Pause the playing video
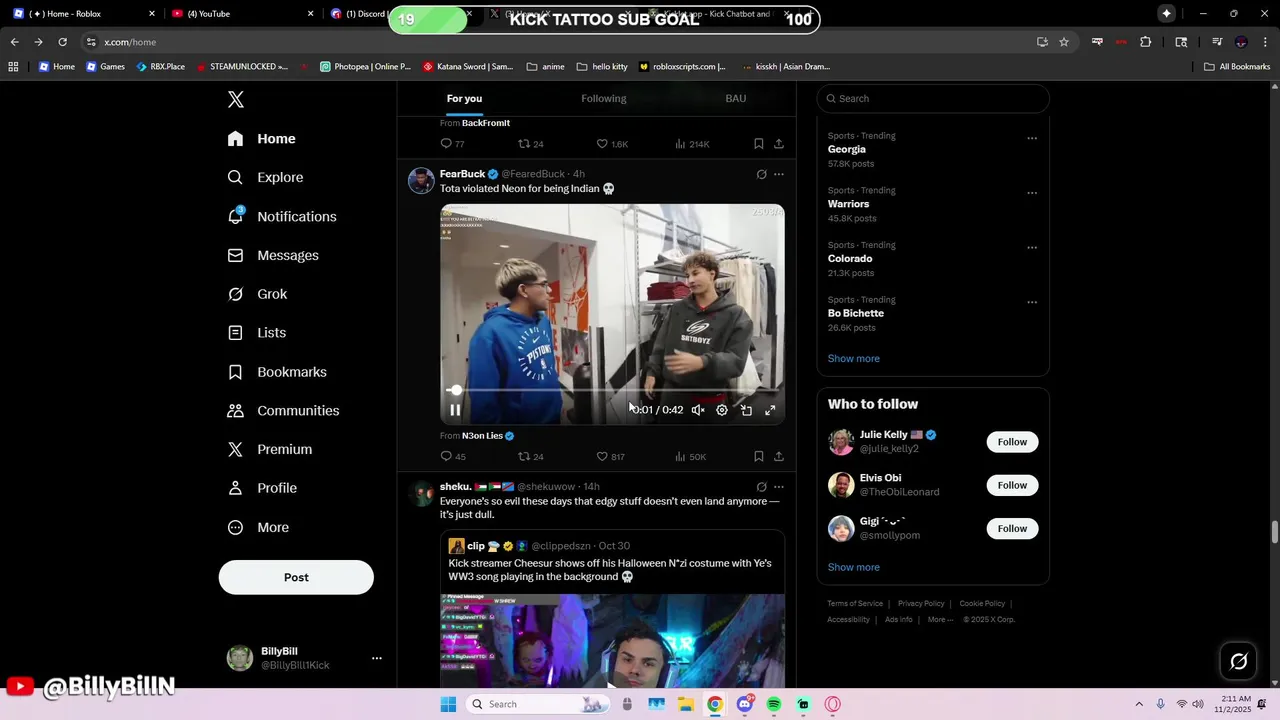The width and height of the screenshot is (1280, 720). [455, 410]
